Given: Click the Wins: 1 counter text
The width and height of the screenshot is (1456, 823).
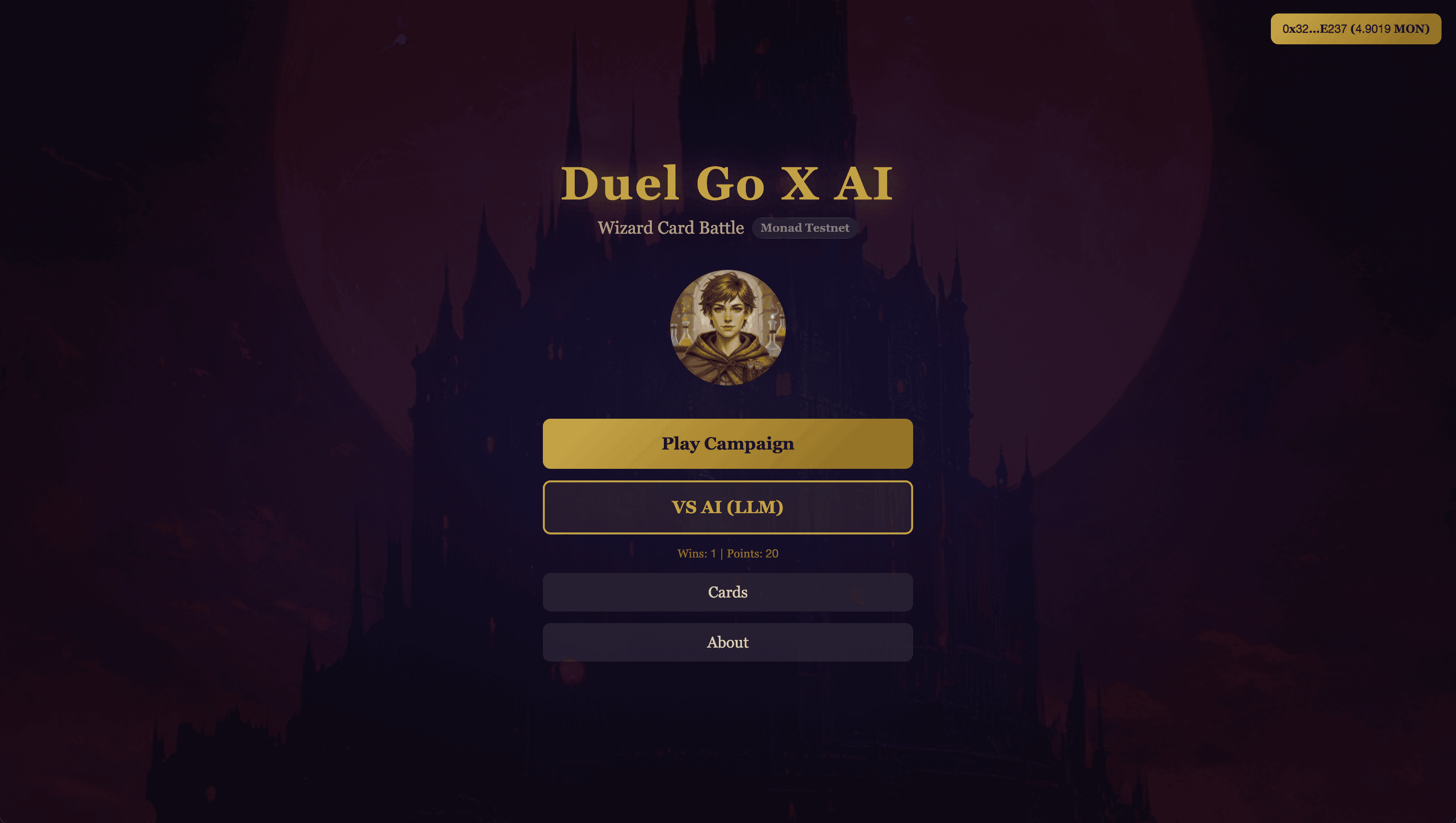Looking at the screenshot, I should pyautogui.click(x=697, y=553).
